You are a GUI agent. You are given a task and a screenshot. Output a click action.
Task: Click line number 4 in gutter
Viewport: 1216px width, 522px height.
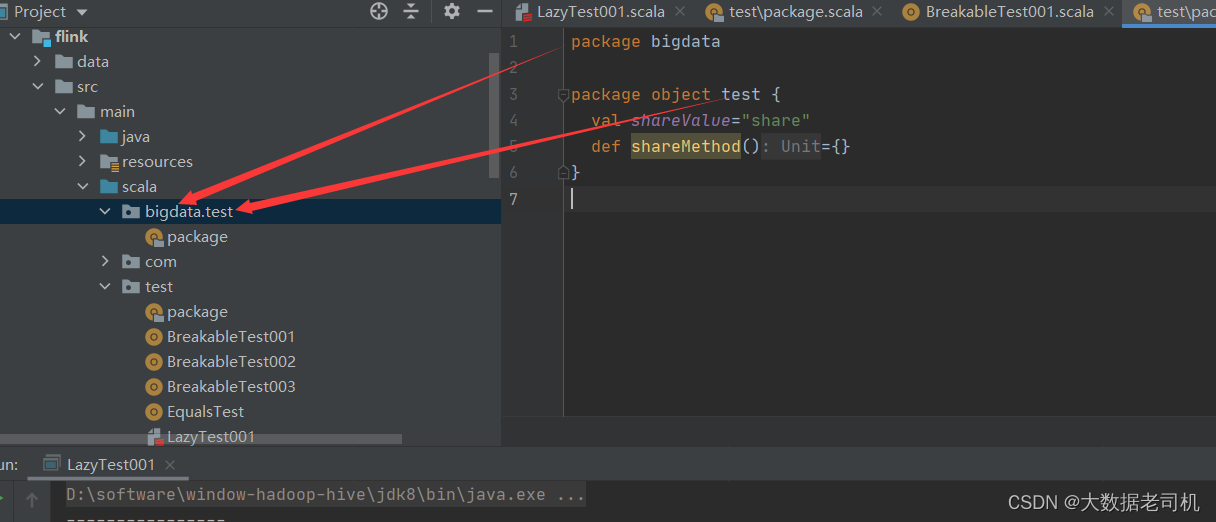513,121
